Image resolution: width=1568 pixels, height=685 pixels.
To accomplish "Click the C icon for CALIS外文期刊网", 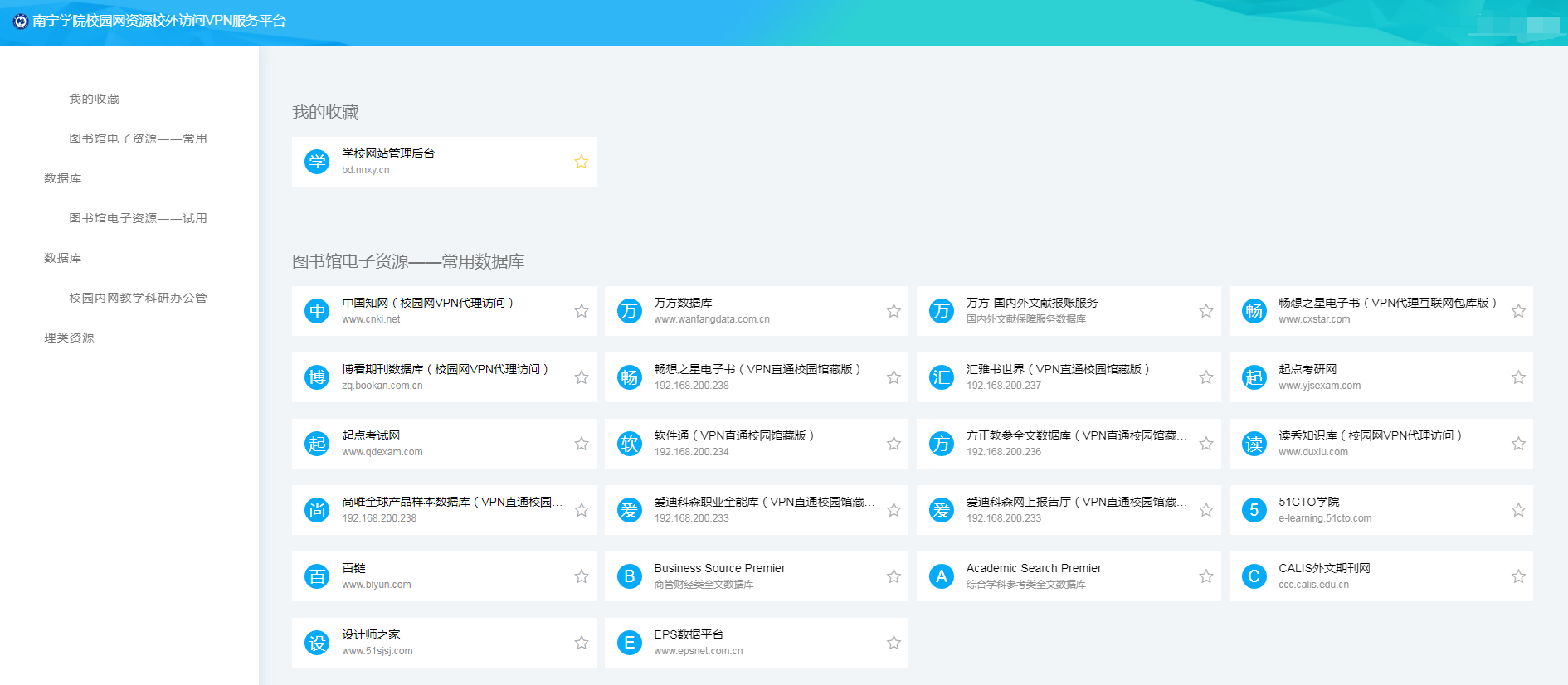I will [x=1254, y=576].
